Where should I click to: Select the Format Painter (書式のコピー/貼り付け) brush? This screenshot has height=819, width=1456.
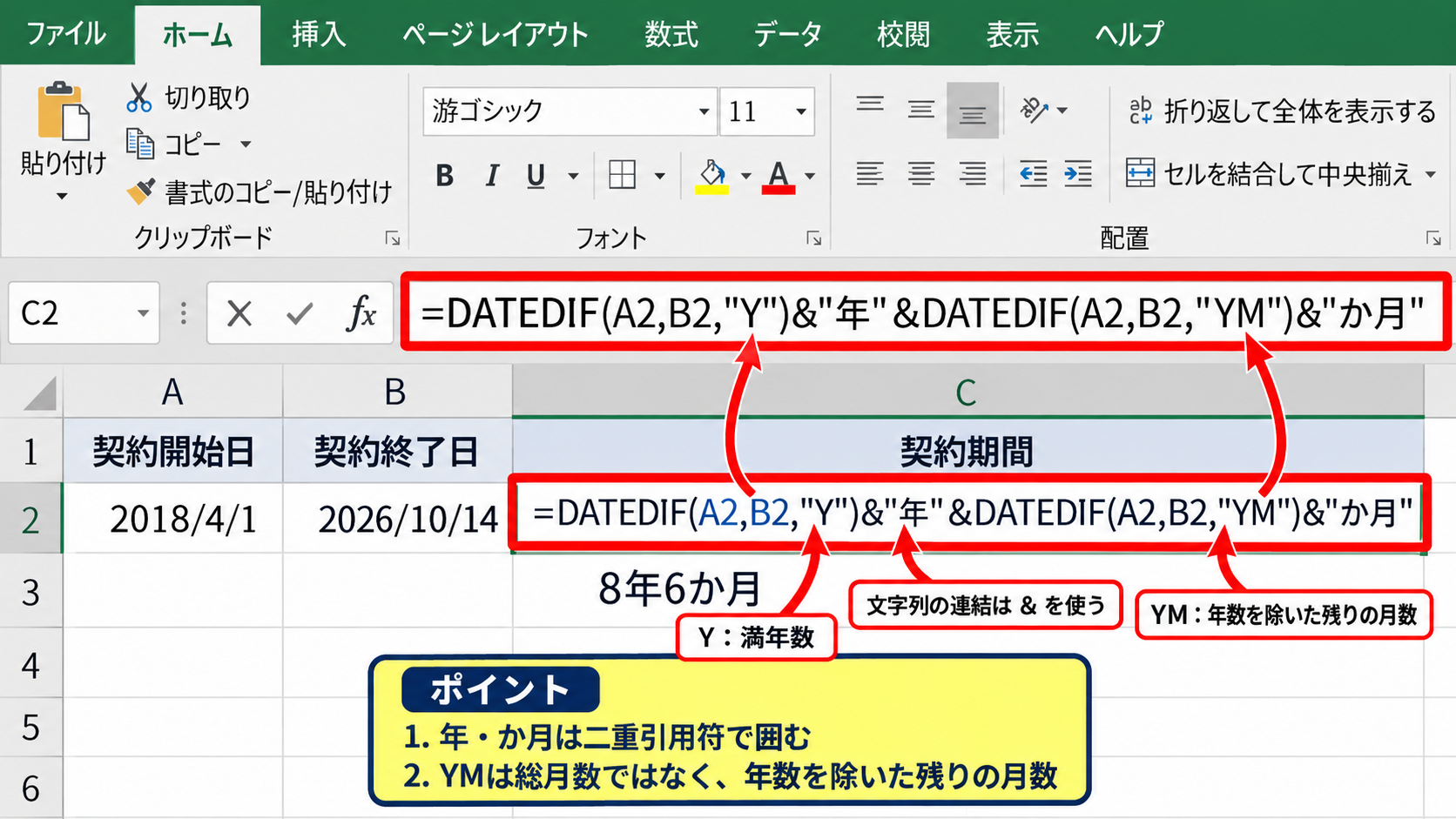pos(140,191)
